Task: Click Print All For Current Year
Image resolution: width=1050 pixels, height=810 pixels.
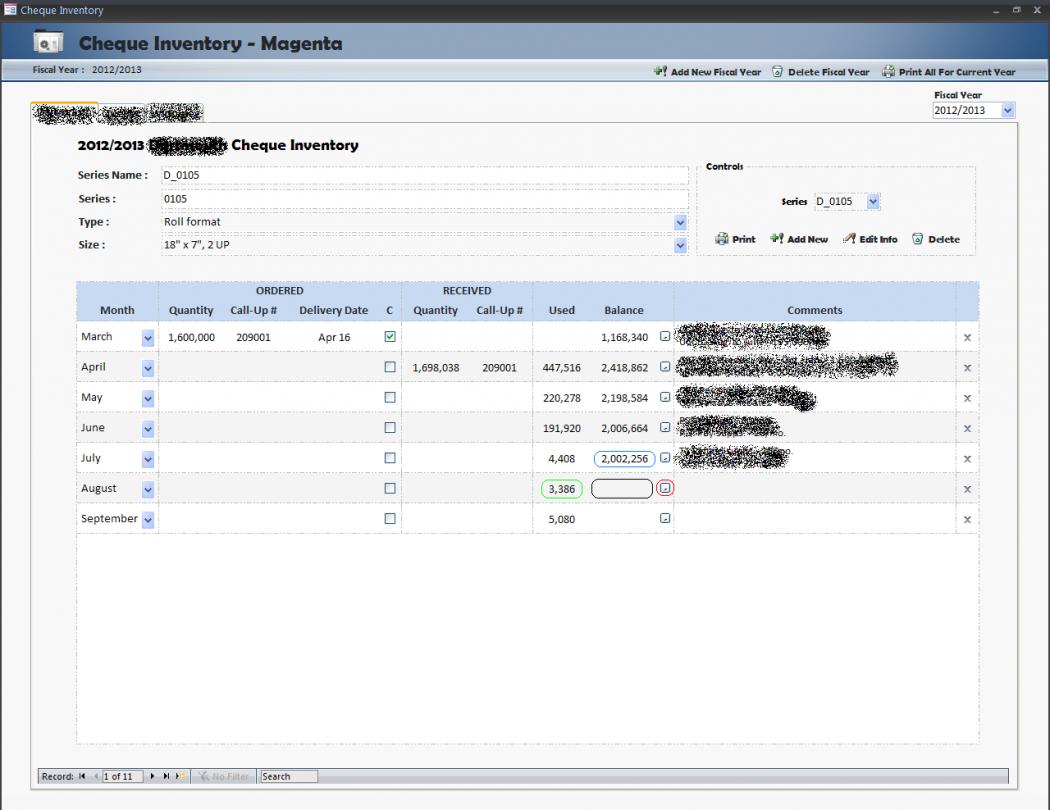Action: point(948,72)
